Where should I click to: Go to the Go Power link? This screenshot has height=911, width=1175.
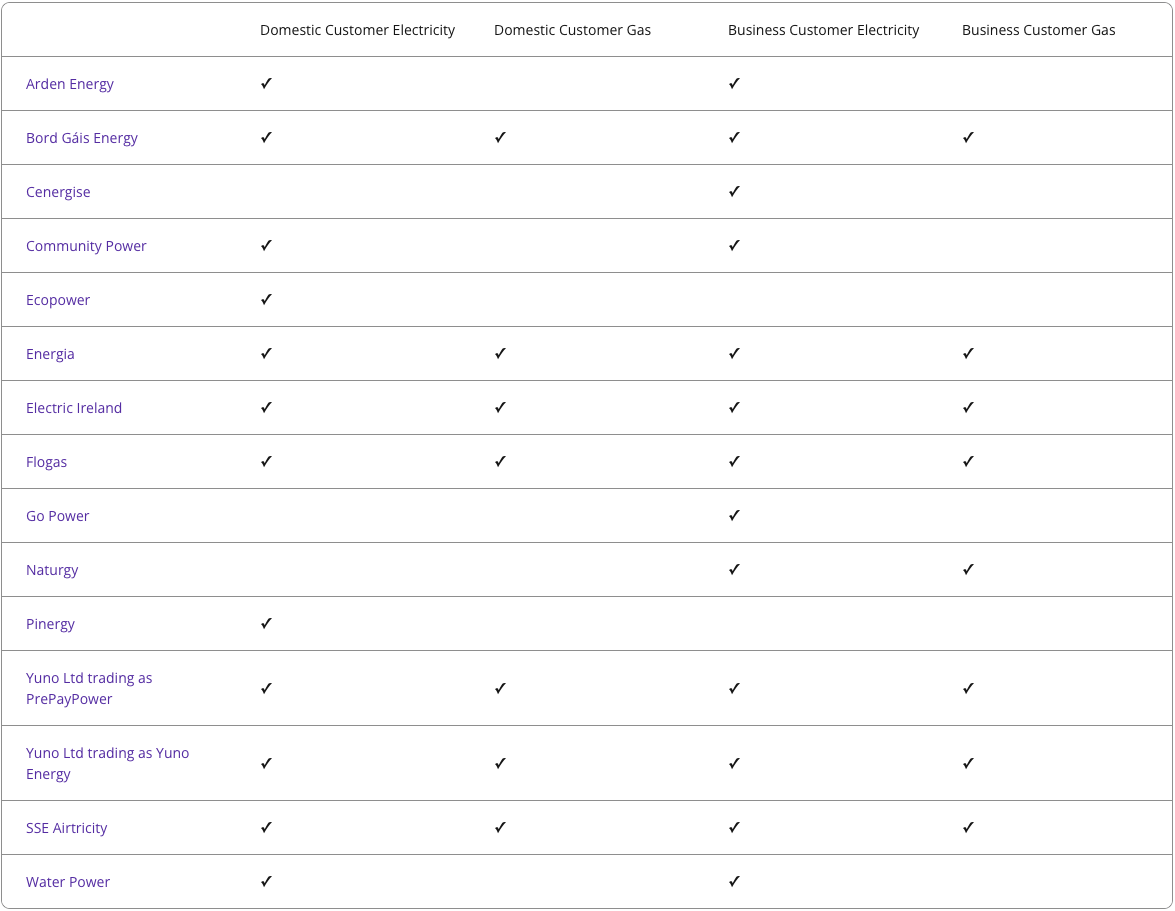point(58,516)
